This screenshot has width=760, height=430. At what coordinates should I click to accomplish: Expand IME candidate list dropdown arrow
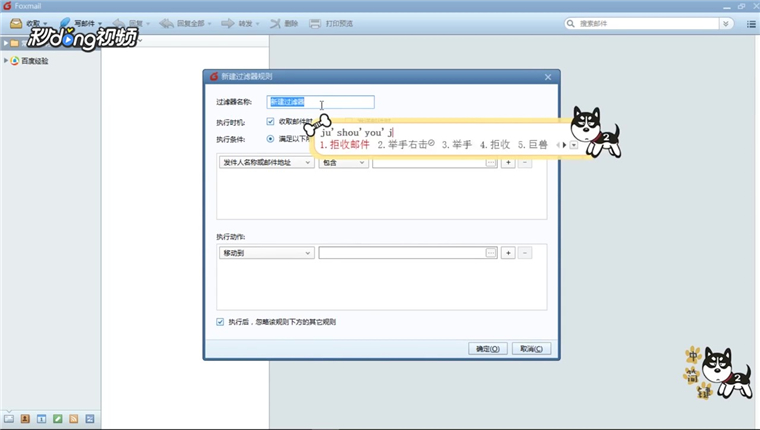(574, 145)
